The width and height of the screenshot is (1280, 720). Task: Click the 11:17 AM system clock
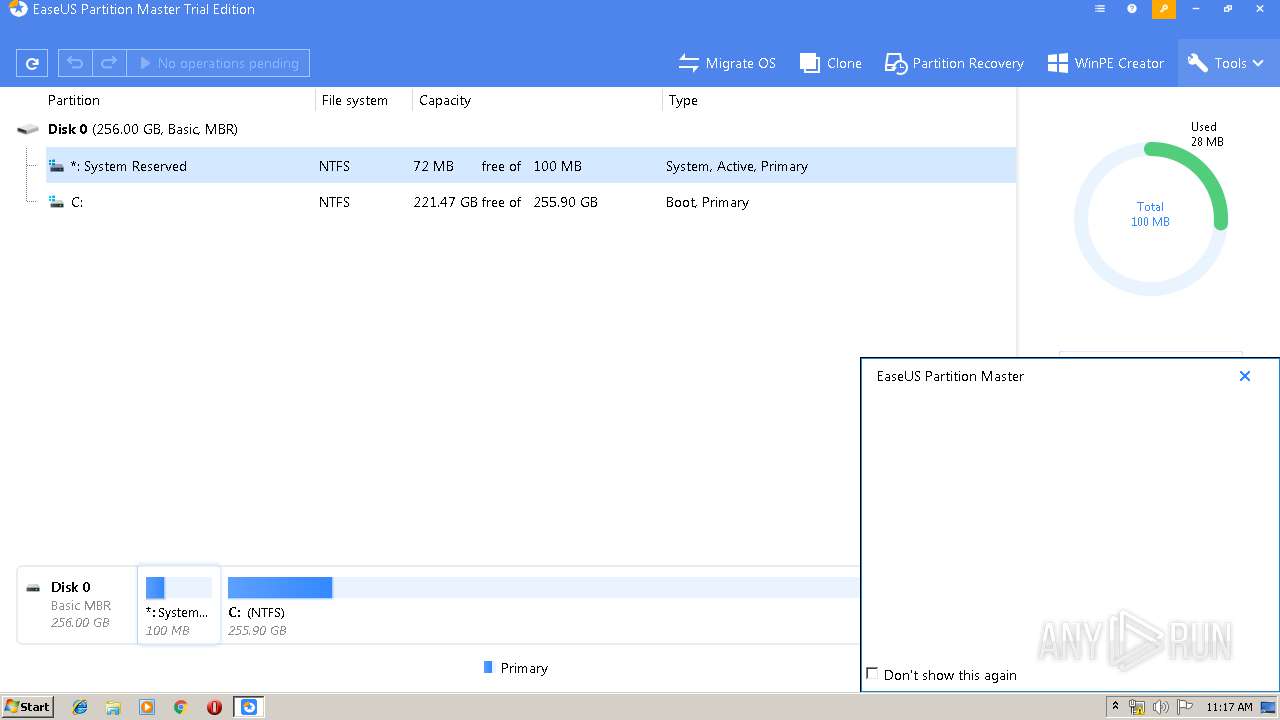coord(1229,707)
